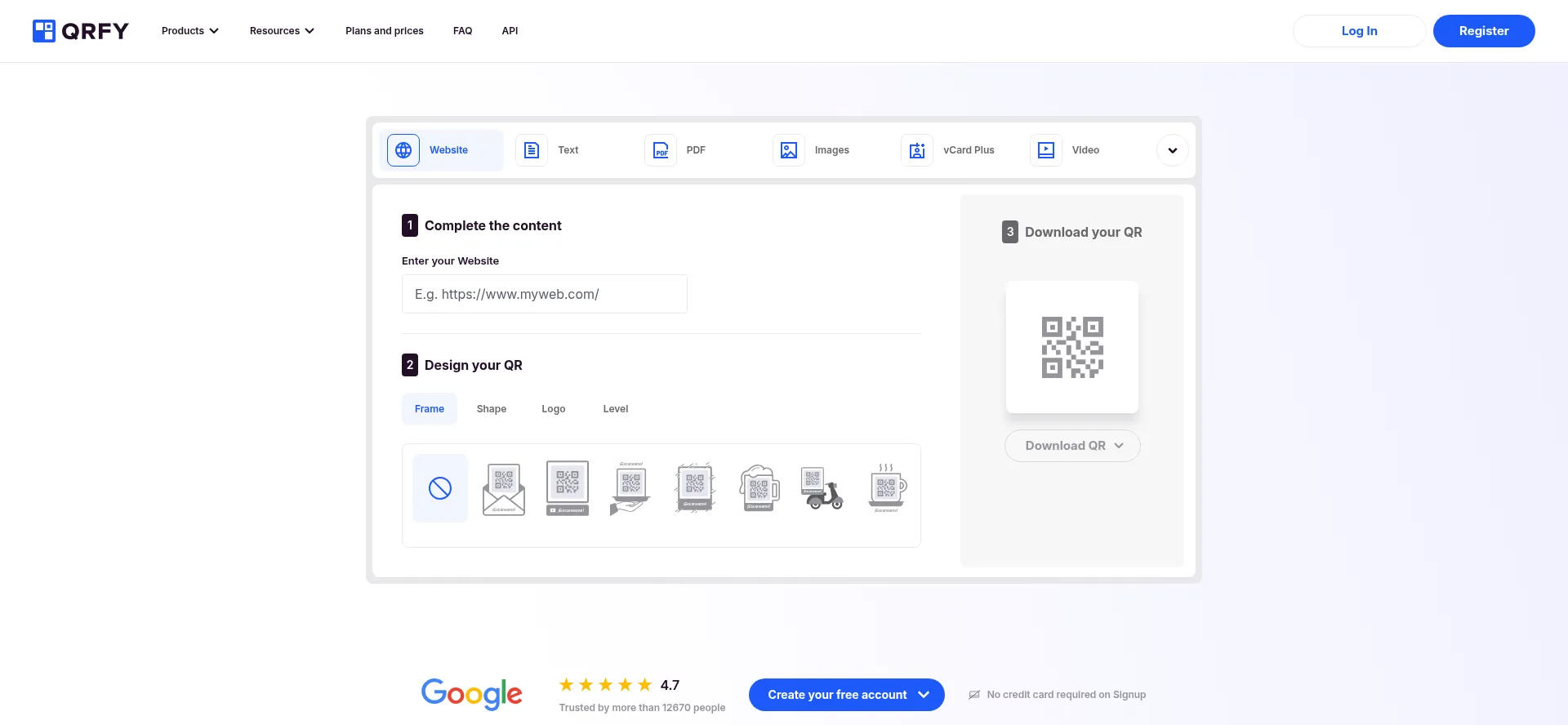Select the Text document icon
1568x725 pixels.
pyautogui.click(x=532, y=150)
